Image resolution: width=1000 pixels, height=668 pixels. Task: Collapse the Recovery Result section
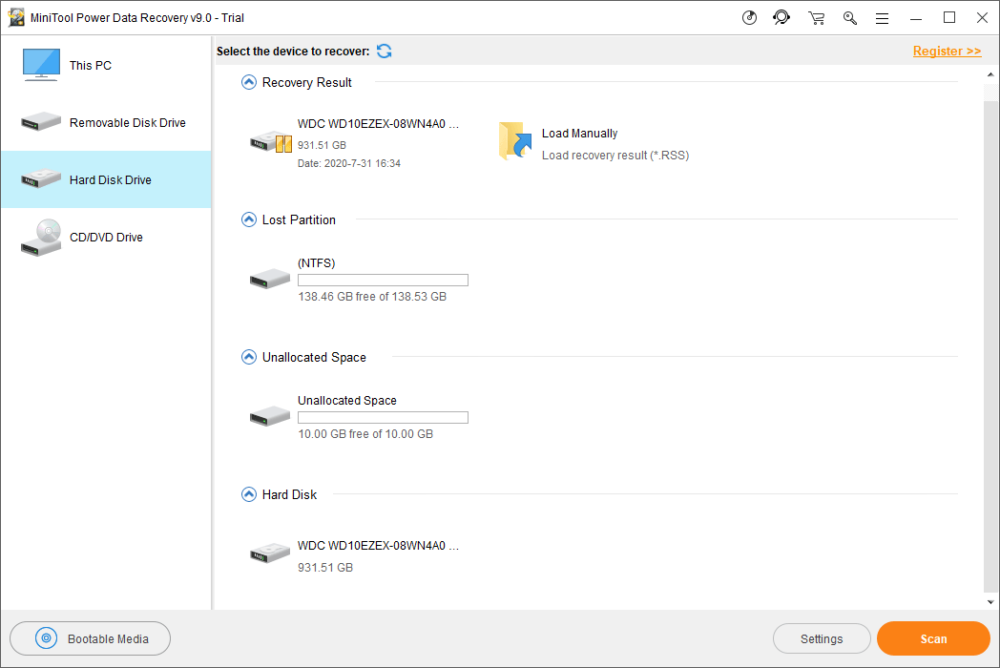(249, 82)
